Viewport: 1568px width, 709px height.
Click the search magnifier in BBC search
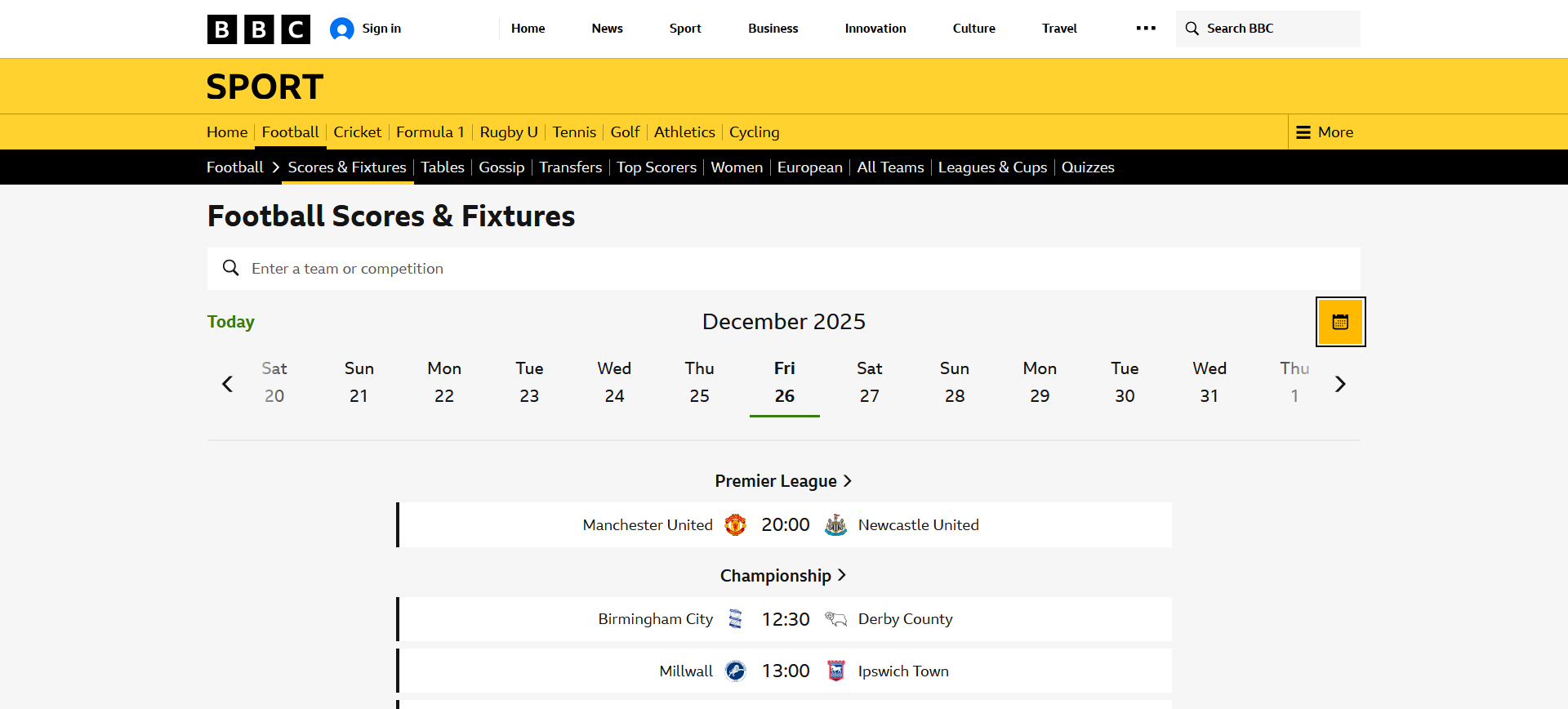point(1192,29)
